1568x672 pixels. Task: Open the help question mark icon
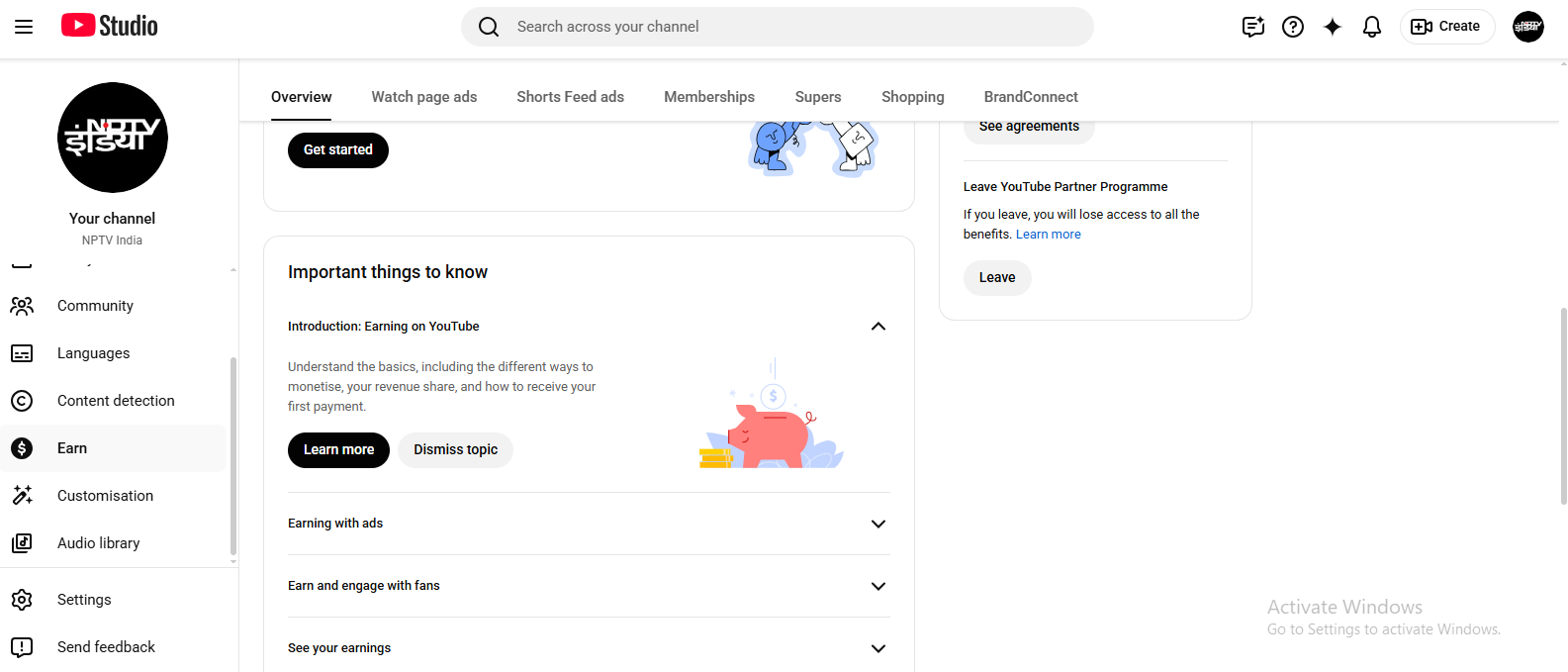pyautogui.click(x=1292, y=27)
